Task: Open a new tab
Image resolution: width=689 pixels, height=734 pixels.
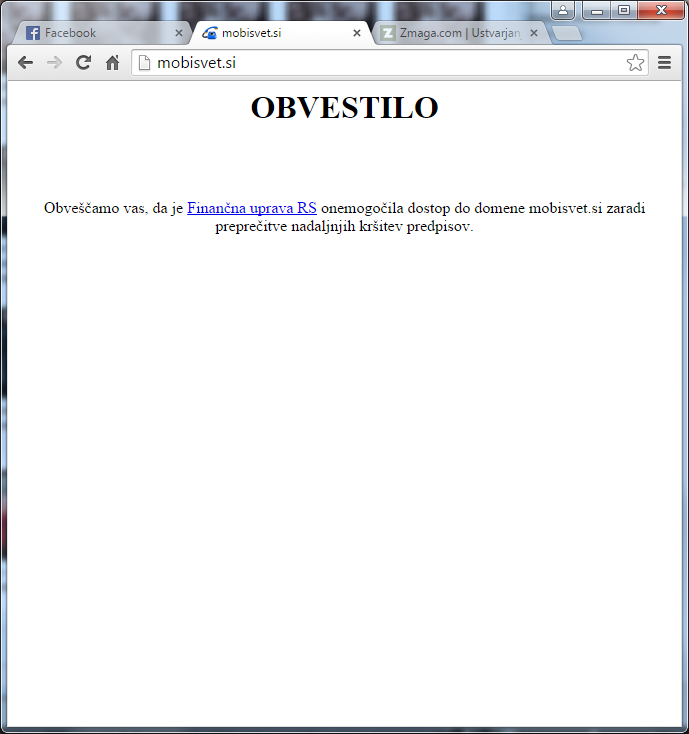Action: pos(566,33)
